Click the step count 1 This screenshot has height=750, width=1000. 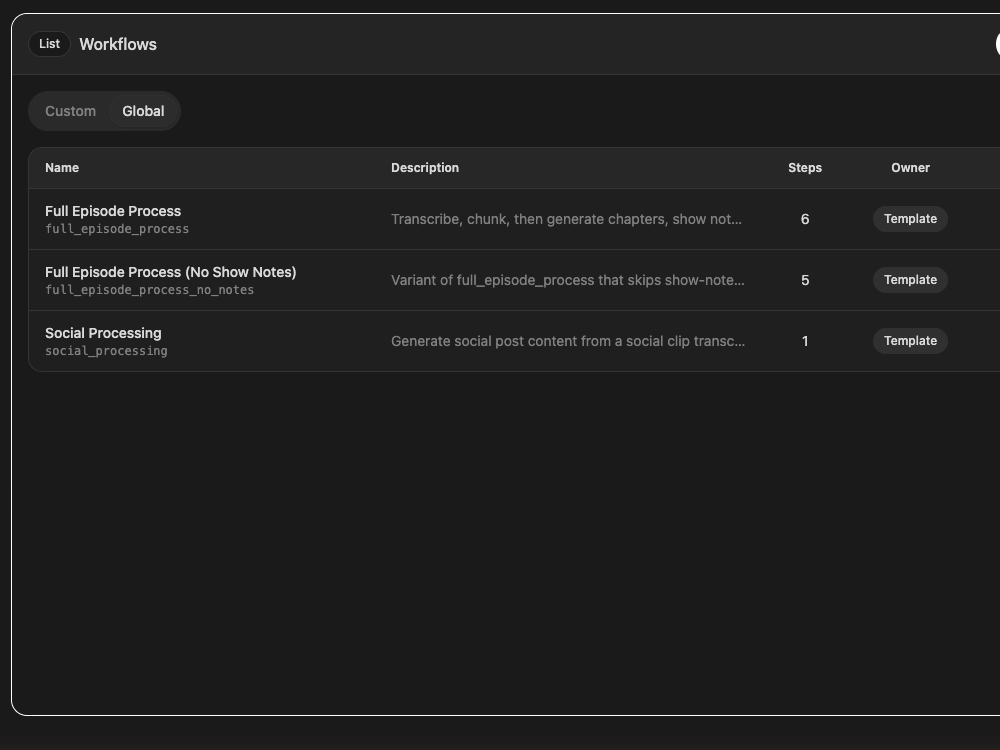[x=805, y=341]
